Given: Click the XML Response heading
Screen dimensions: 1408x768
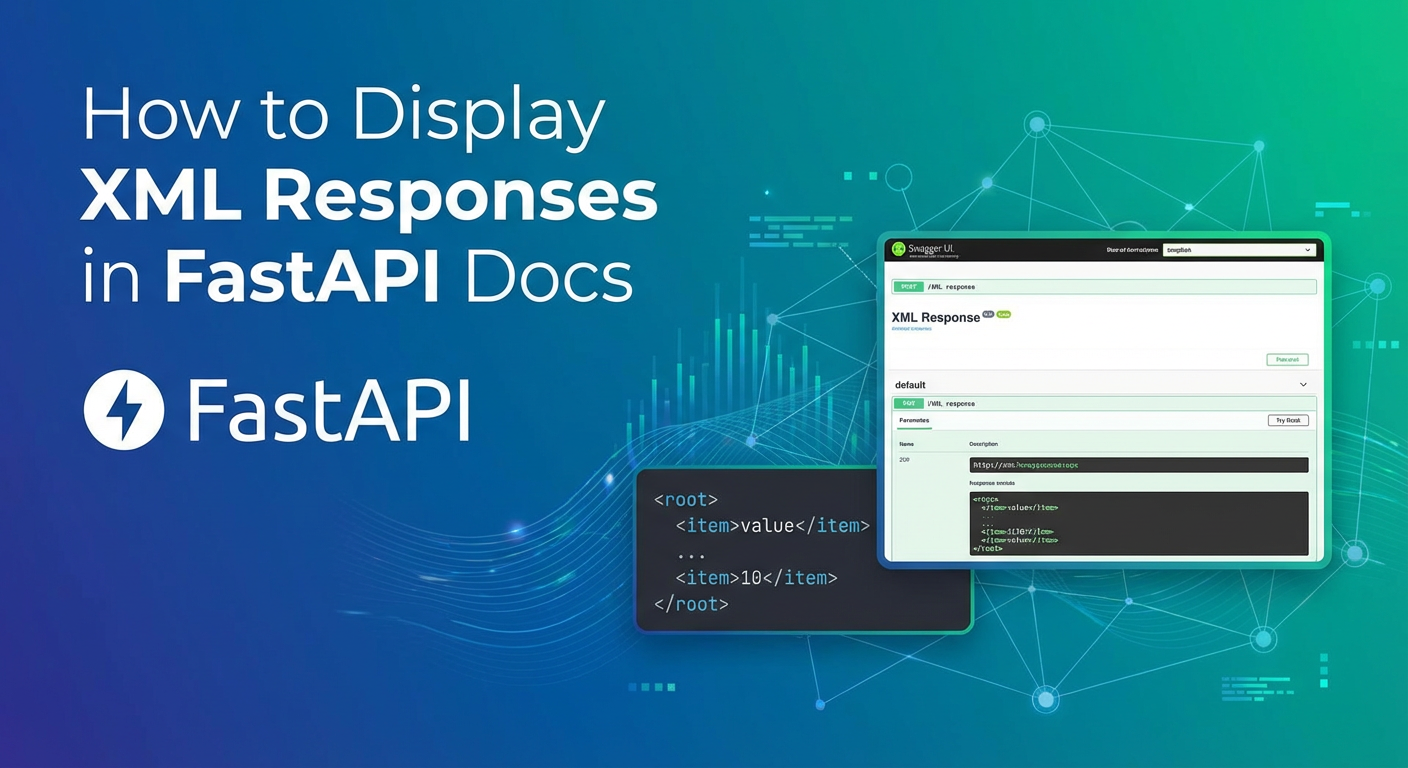Looking at the screenshot, I should pos(935,318).
